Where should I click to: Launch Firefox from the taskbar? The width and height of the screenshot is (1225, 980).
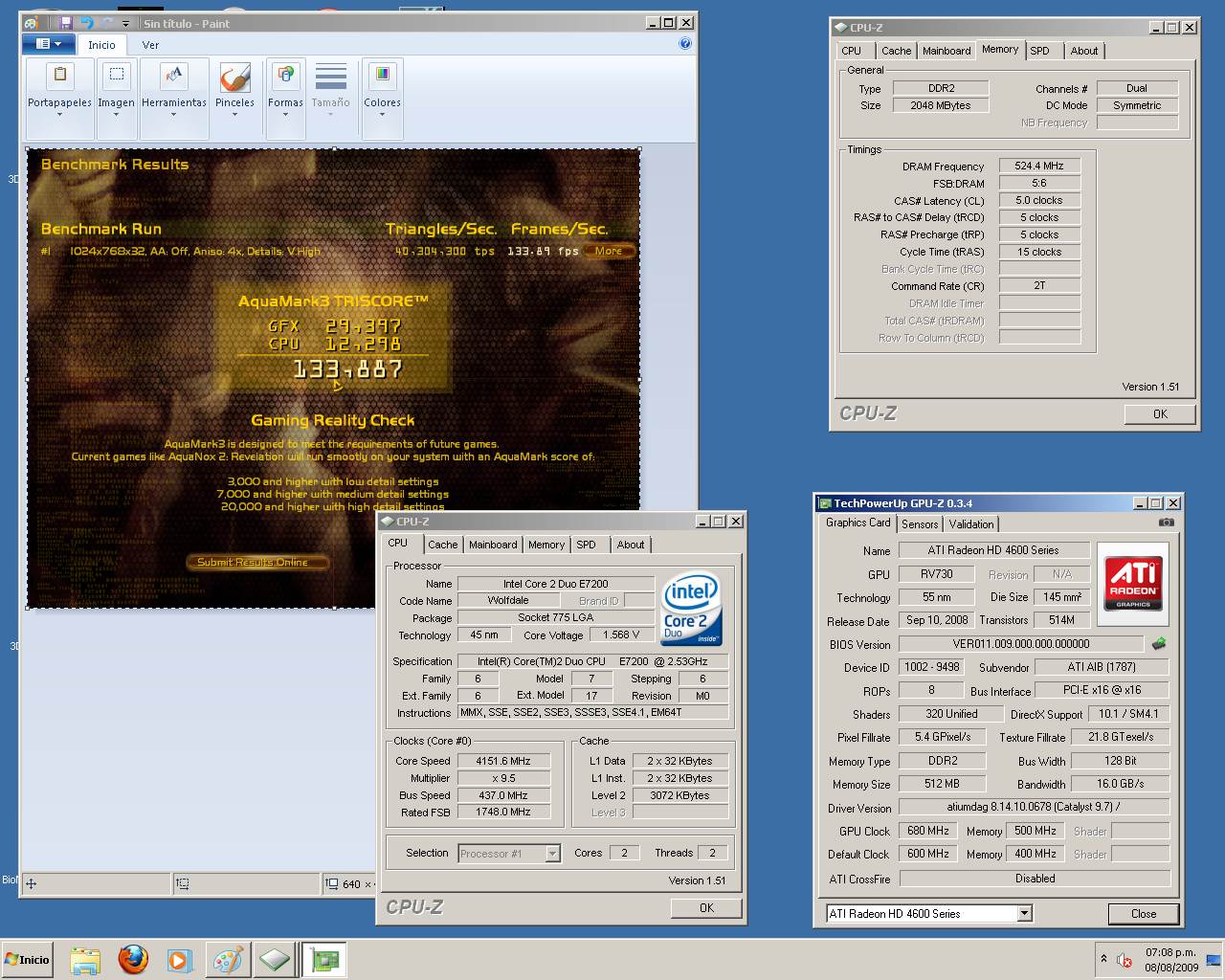click(x=133, y=960)
